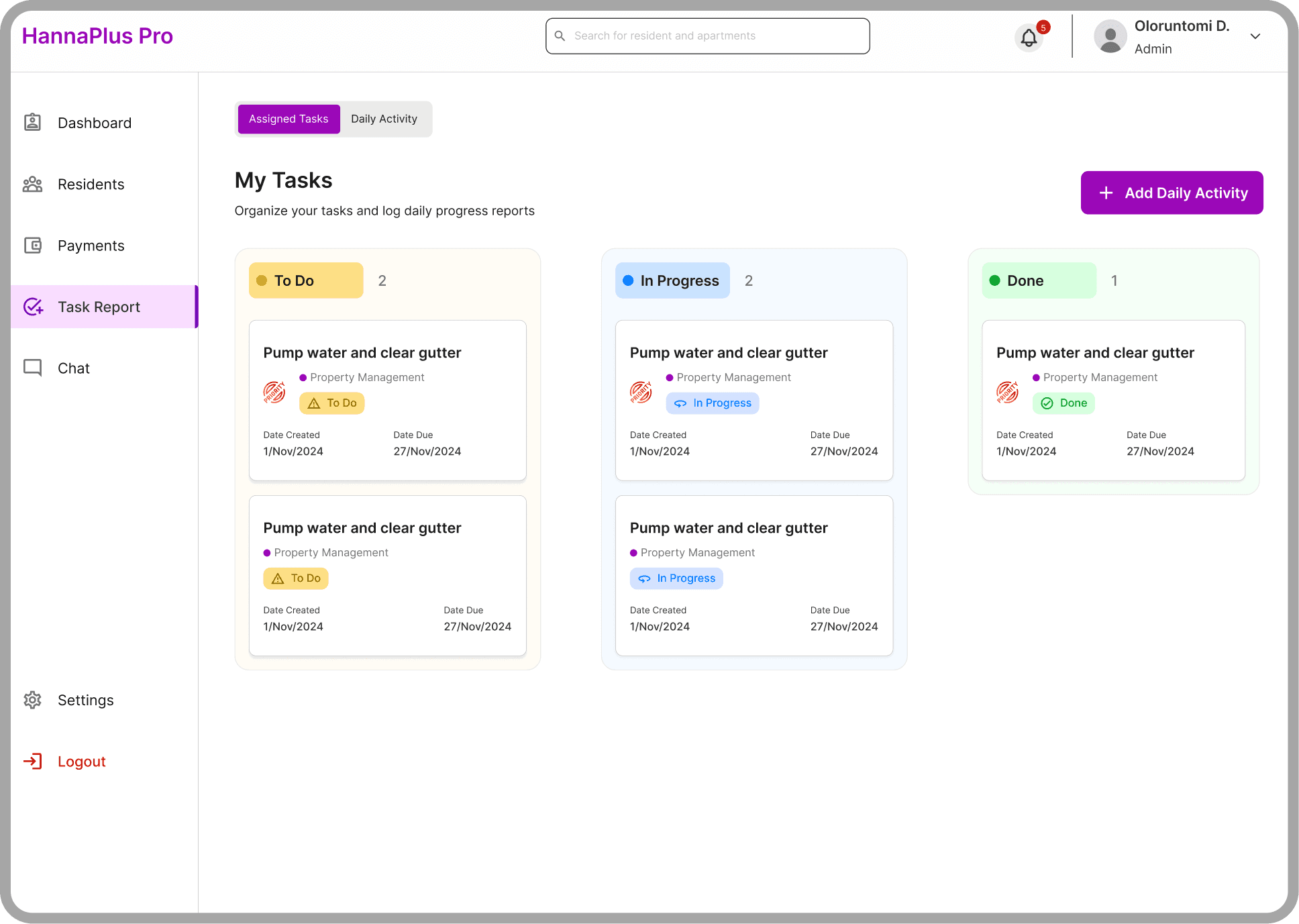Click the Chat bubble icon

tap(32, 368)
